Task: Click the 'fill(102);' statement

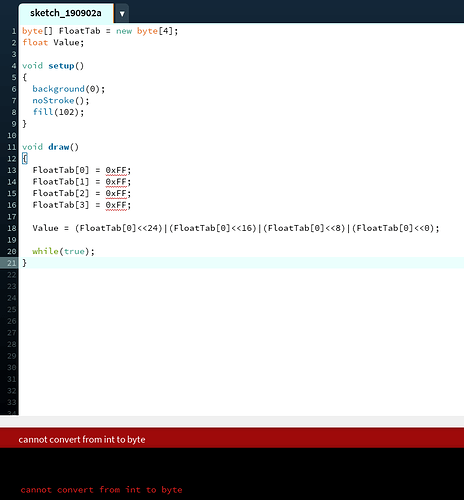Action: tap(58, 112)
